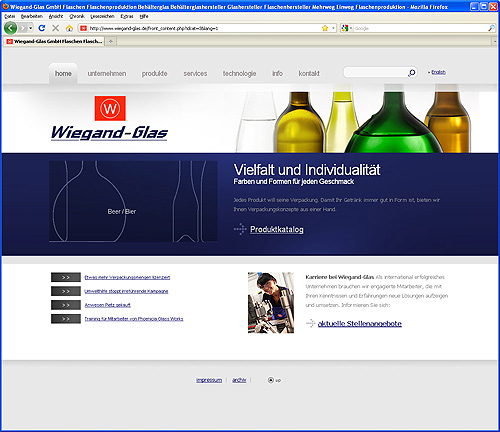The image size is (500, 432).
Task: Open the Google search engine selector
Action: [x=347, y=28]
